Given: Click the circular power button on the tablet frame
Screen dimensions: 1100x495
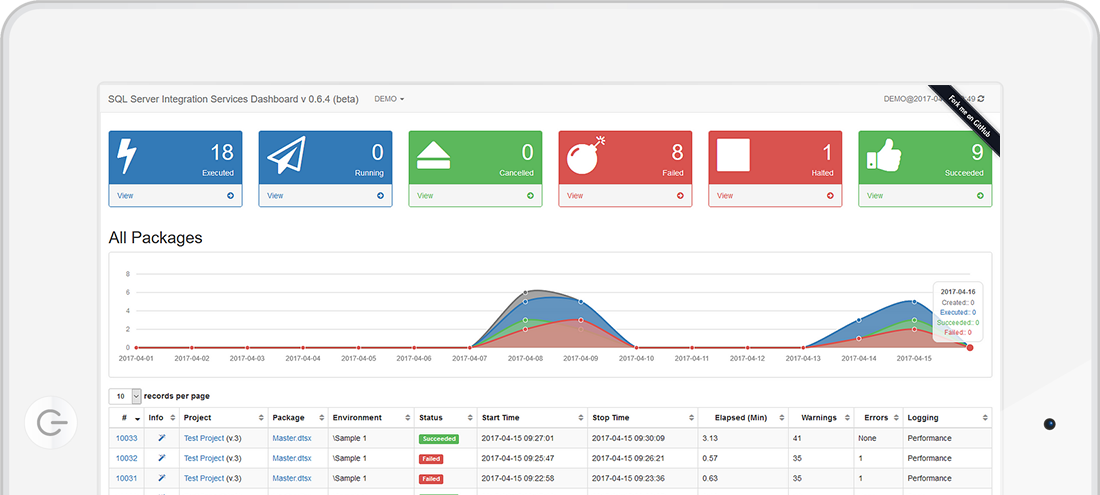Looking at the screenshot, I should click(x=51, y=423).
